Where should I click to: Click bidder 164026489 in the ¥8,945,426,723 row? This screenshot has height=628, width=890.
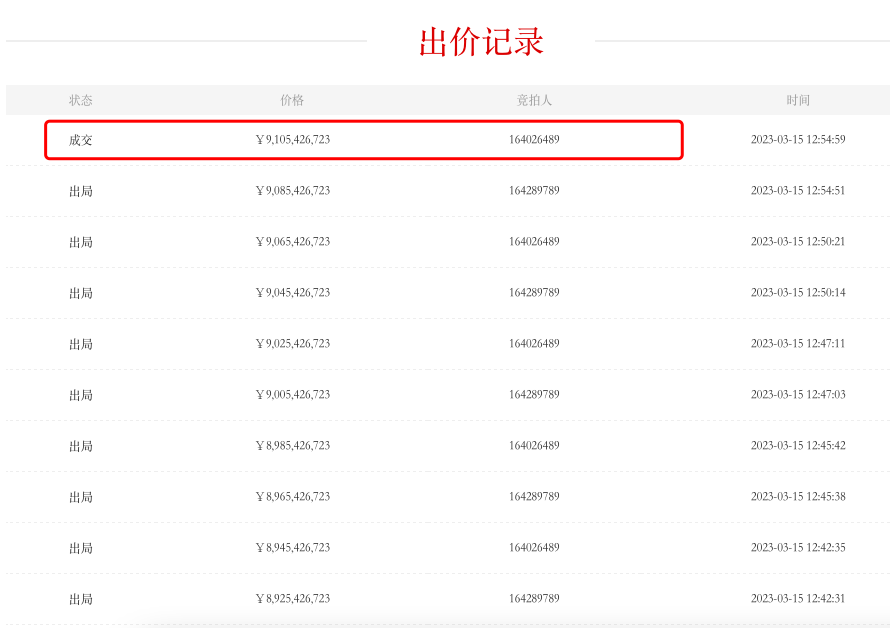click(534, 548)
